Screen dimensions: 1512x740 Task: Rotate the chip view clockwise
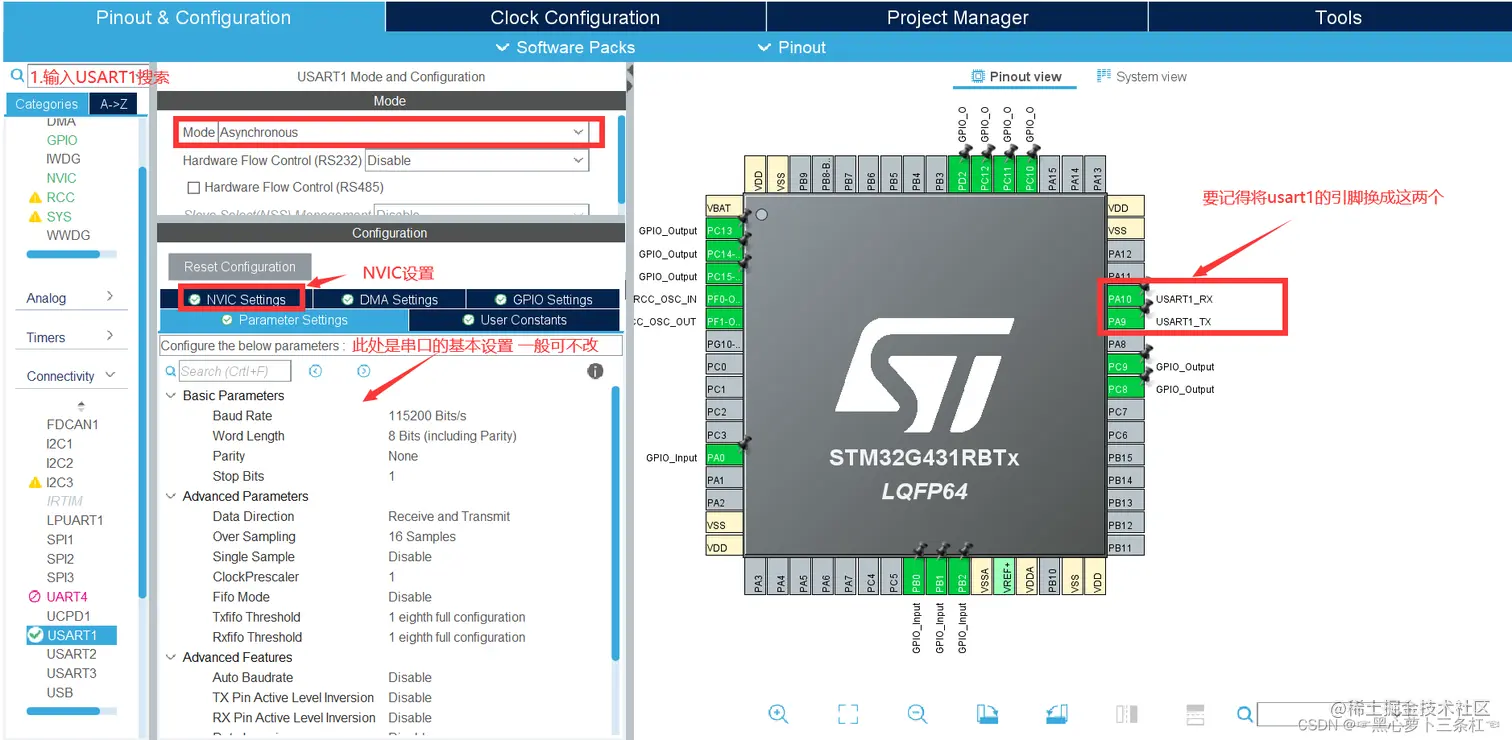[987, 713]
